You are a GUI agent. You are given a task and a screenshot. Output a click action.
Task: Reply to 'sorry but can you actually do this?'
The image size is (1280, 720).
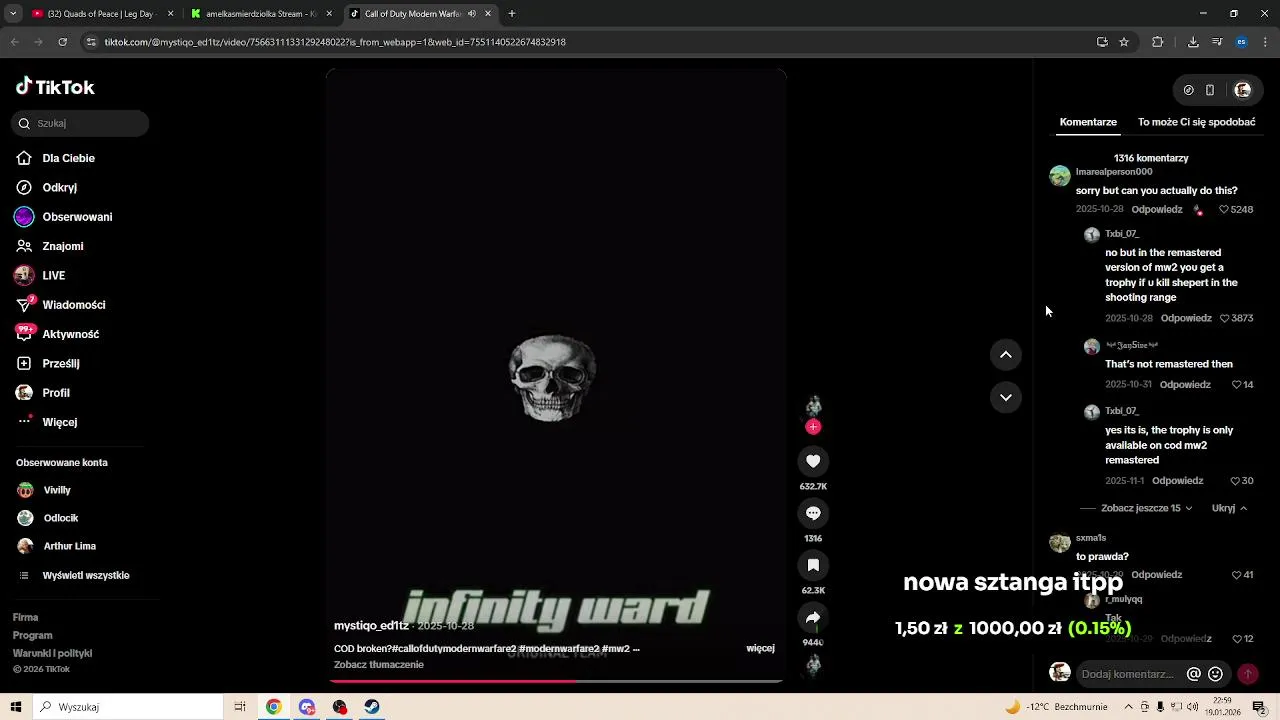point(1157,210)
